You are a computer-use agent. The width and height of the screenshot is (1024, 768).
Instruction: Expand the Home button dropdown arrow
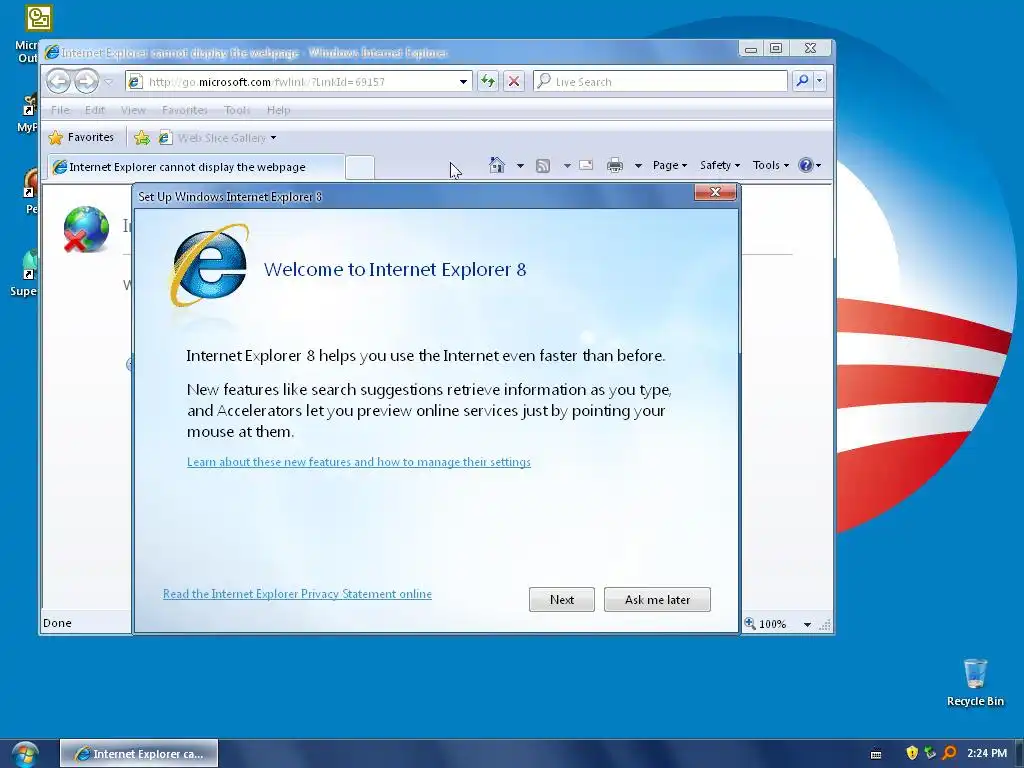point(520,166)
